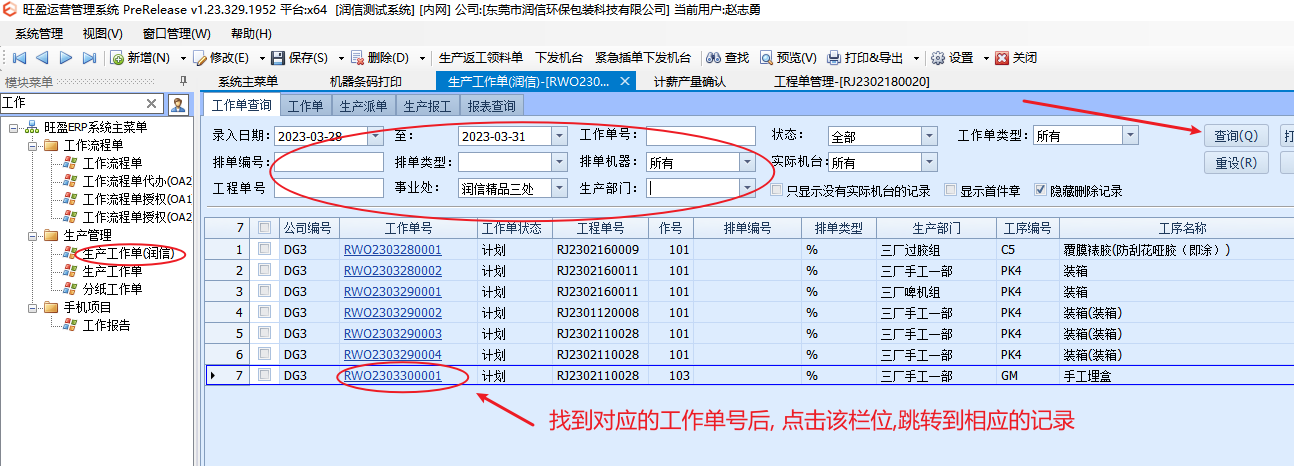
Task: Click 打印&导出 printer button
Action: [865, 58]
